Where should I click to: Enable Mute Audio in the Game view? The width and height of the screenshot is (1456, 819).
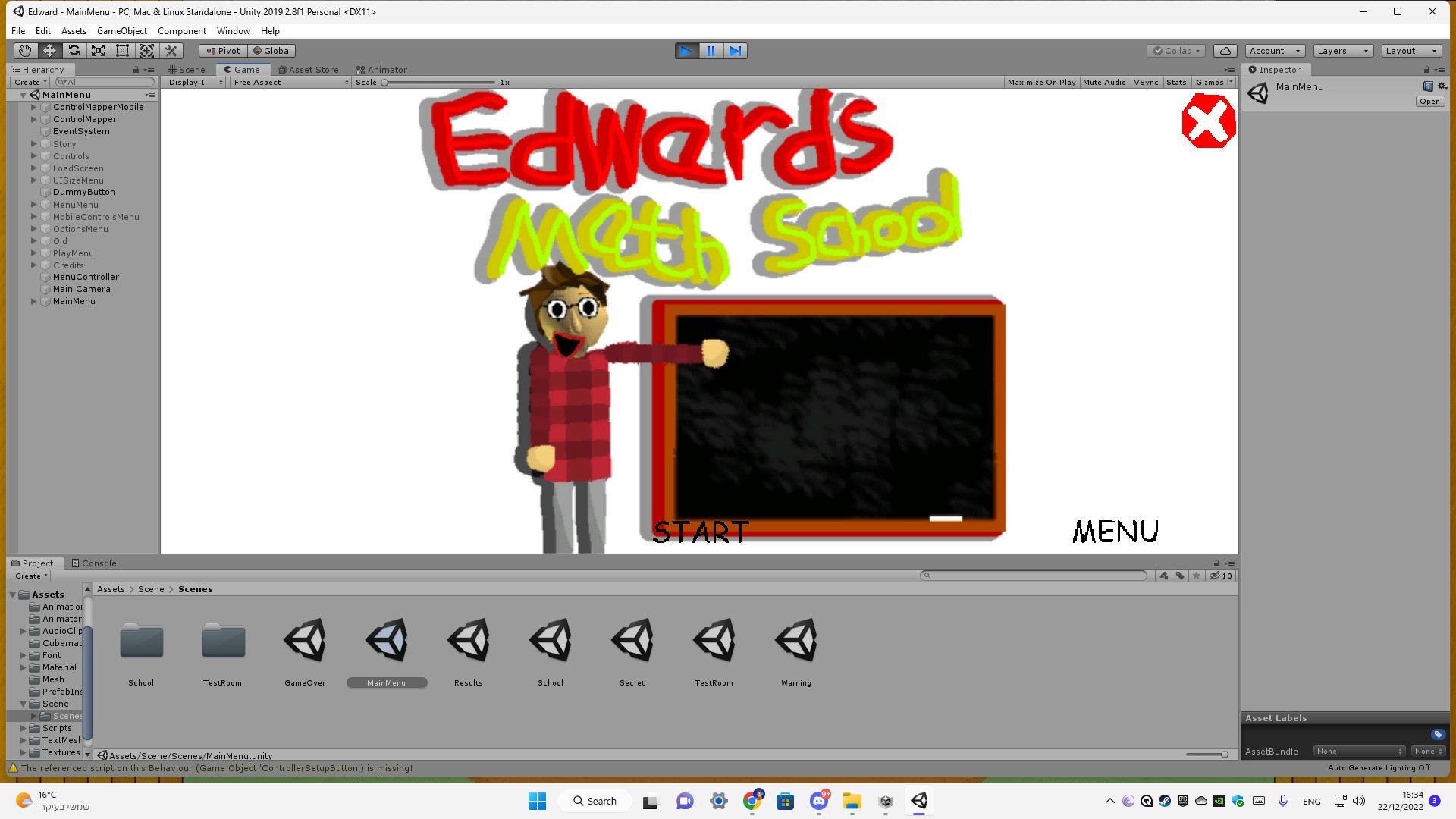(1104, 82)
